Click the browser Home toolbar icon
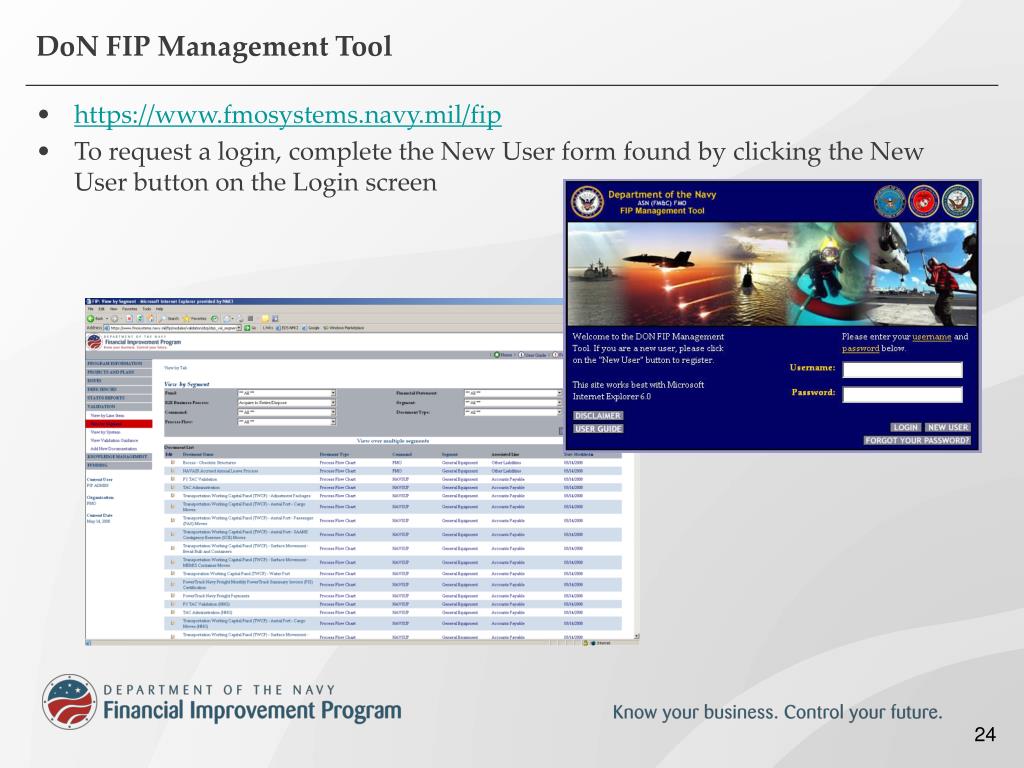 point(150,319)
